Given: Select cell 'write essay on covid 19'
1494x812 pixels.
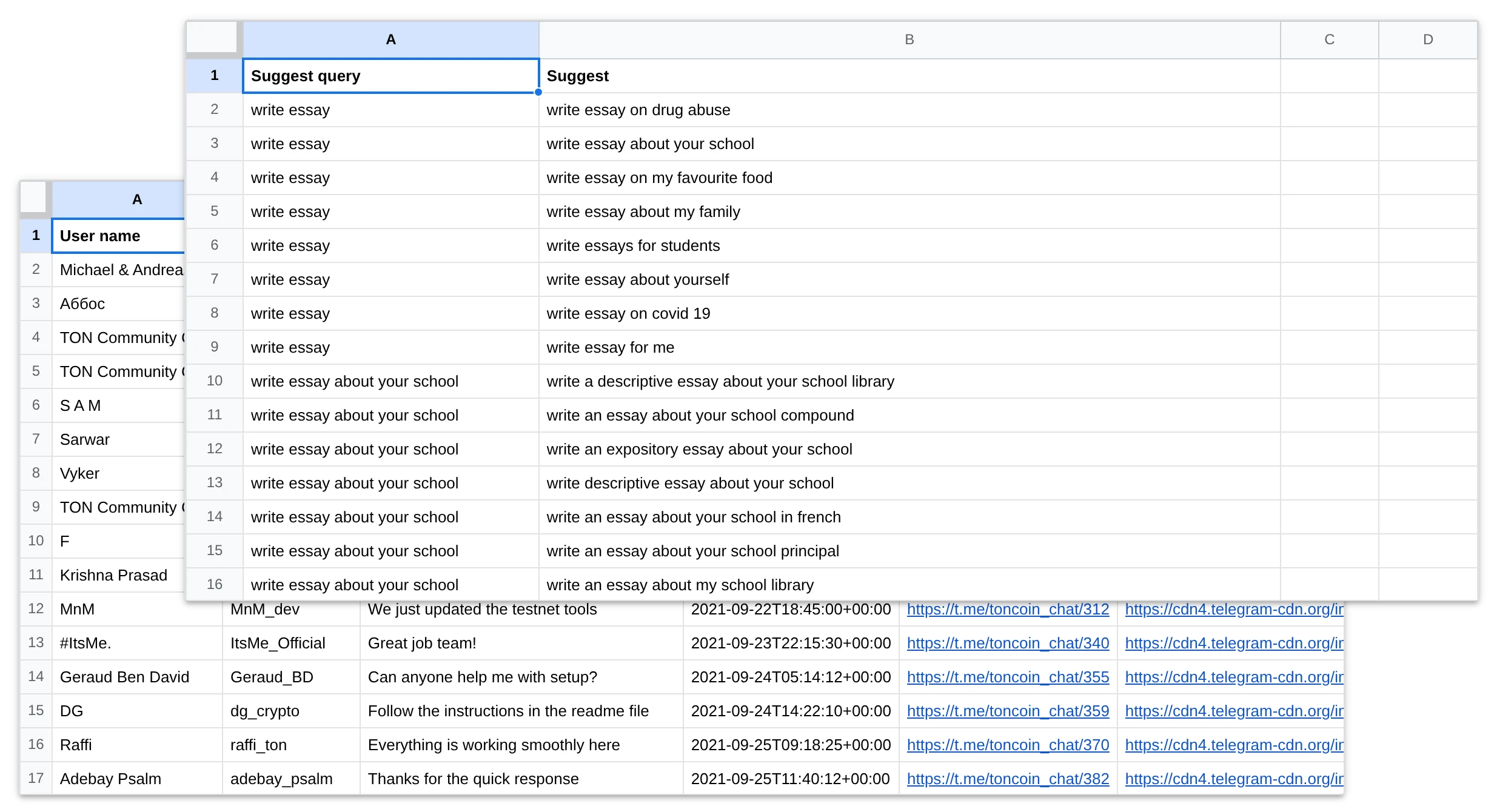Looking at the screenshot, I should coord(909,313).
